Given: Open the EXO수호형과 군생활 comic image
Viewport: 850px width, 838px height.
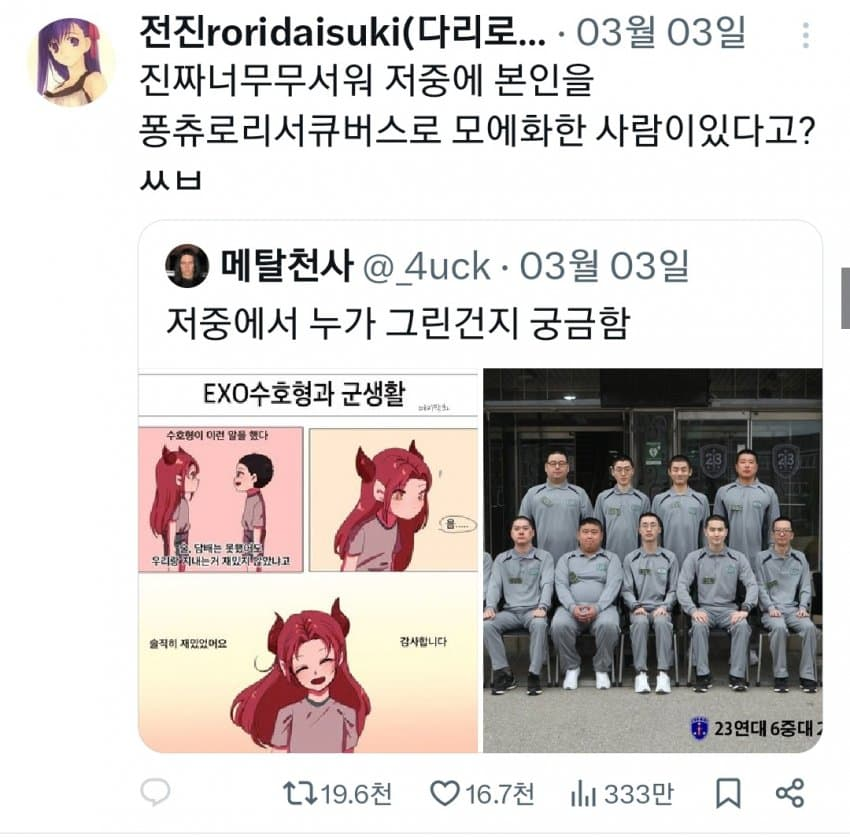Looking at the screenshot, I should tap(308, 561).
